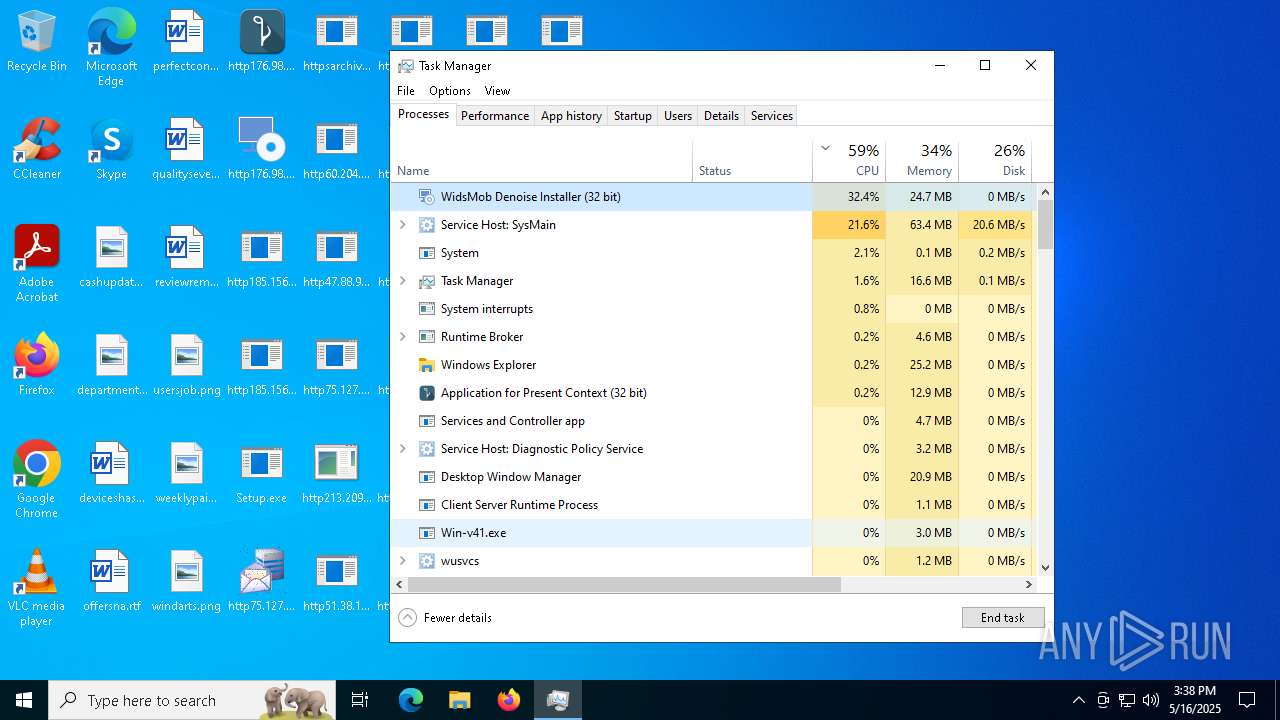Image resolution: width=1280 pixels, height=720 pixels.
Task: Select windarts.png file on desktop
Action: point(186,581)
